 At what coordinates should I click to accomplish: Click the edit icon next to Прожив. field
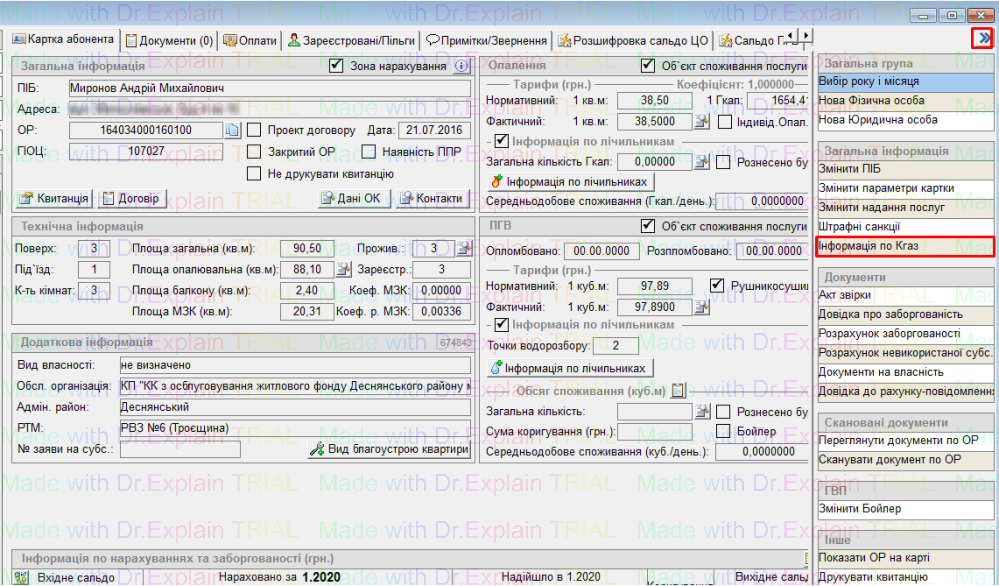[x=463, y=248]
